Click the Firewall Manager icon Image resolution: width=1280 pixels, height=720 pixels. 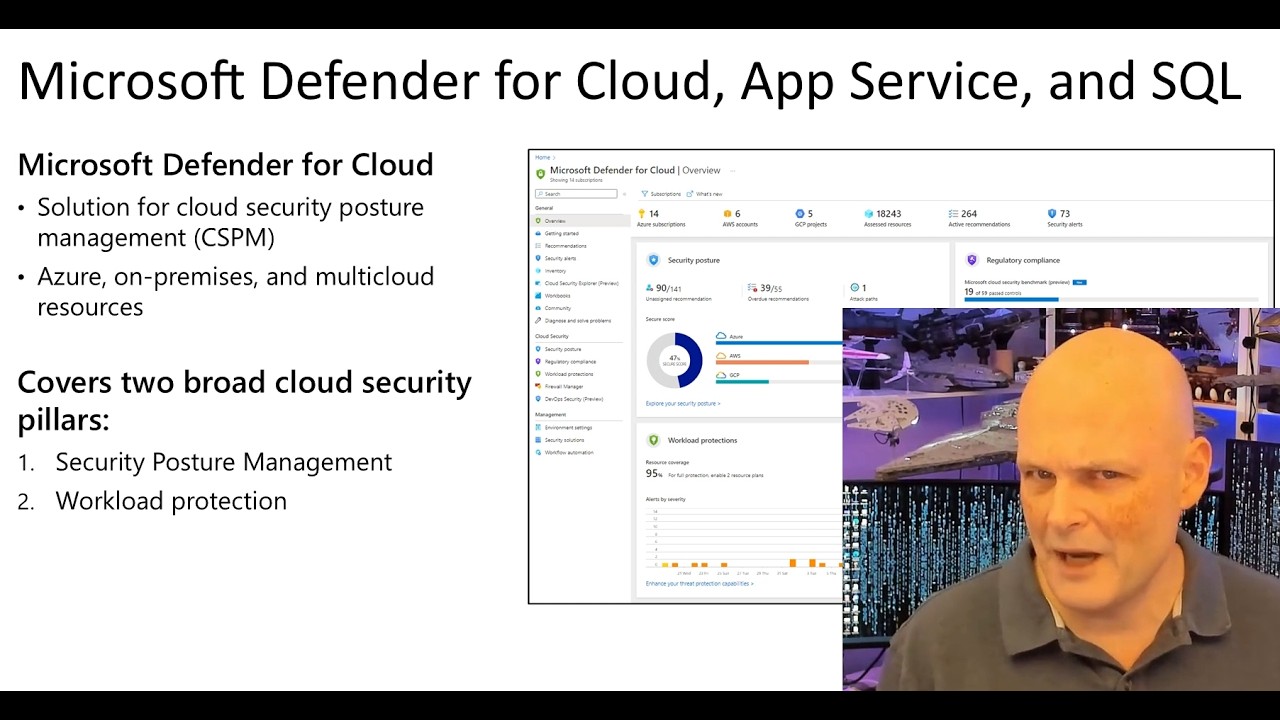(538, 386)
